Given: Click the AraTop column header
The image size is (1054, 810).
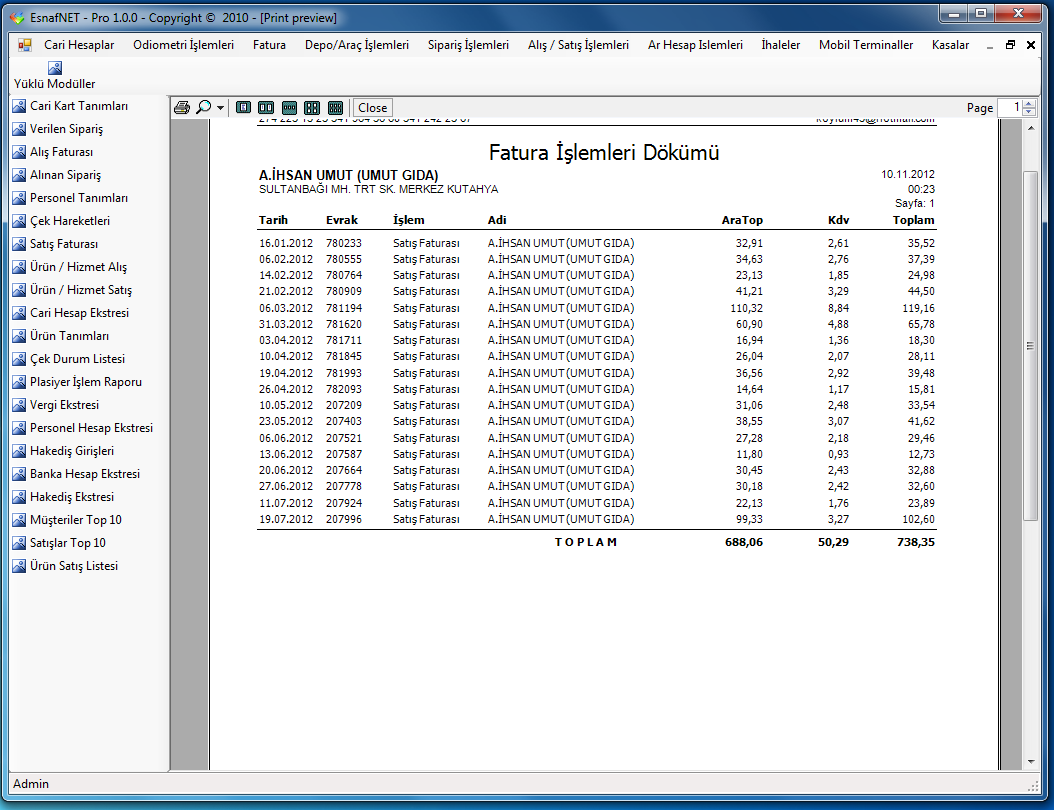Looking at the screenshot, I should coord(742,220).
